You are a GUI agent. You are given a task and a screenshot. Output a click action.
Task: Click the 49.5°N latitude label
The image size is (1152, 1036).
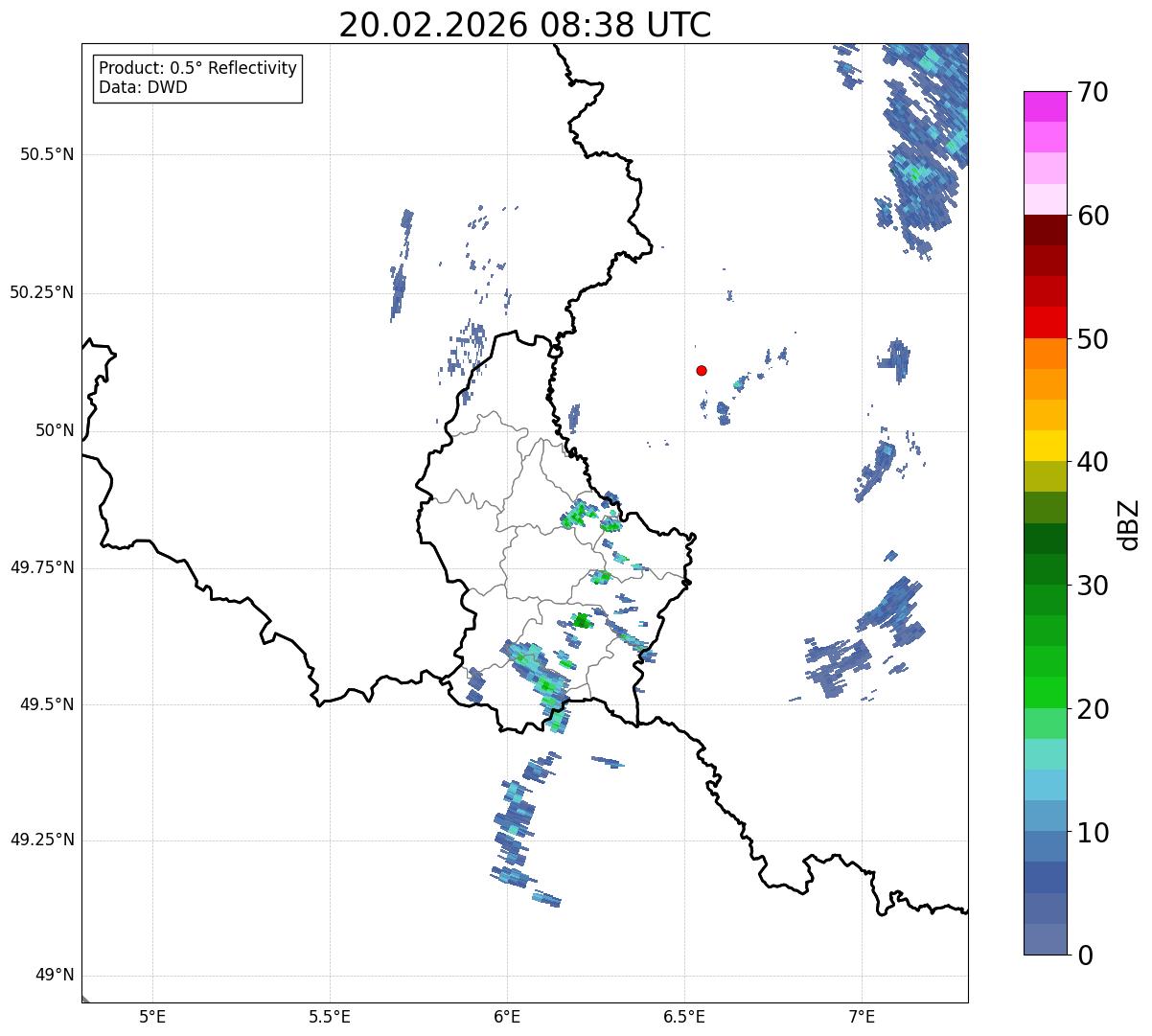point(47,704)
